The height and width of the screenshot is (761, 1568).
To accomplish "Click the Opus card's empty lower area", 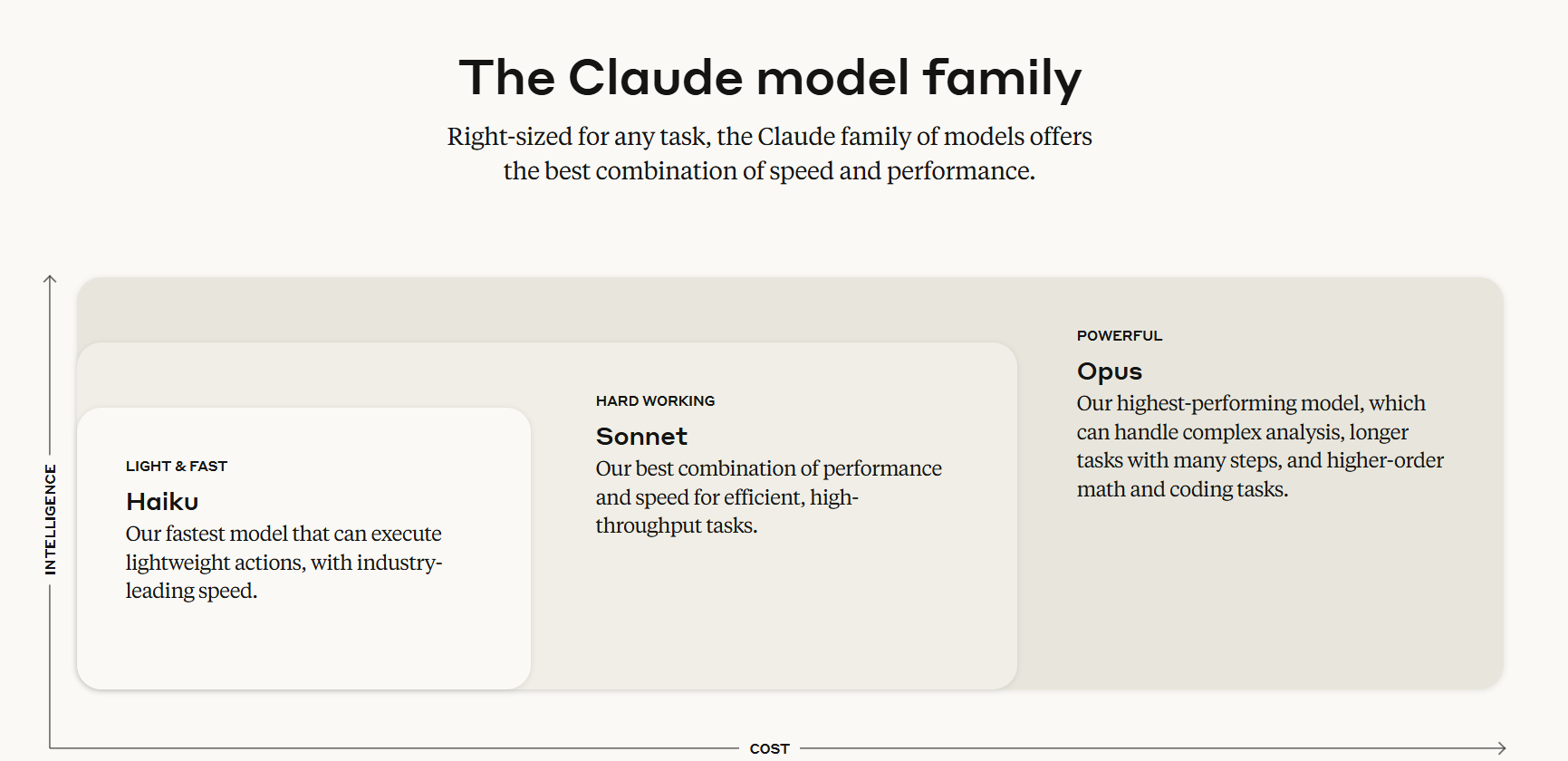I will (x=1259, y=598).
